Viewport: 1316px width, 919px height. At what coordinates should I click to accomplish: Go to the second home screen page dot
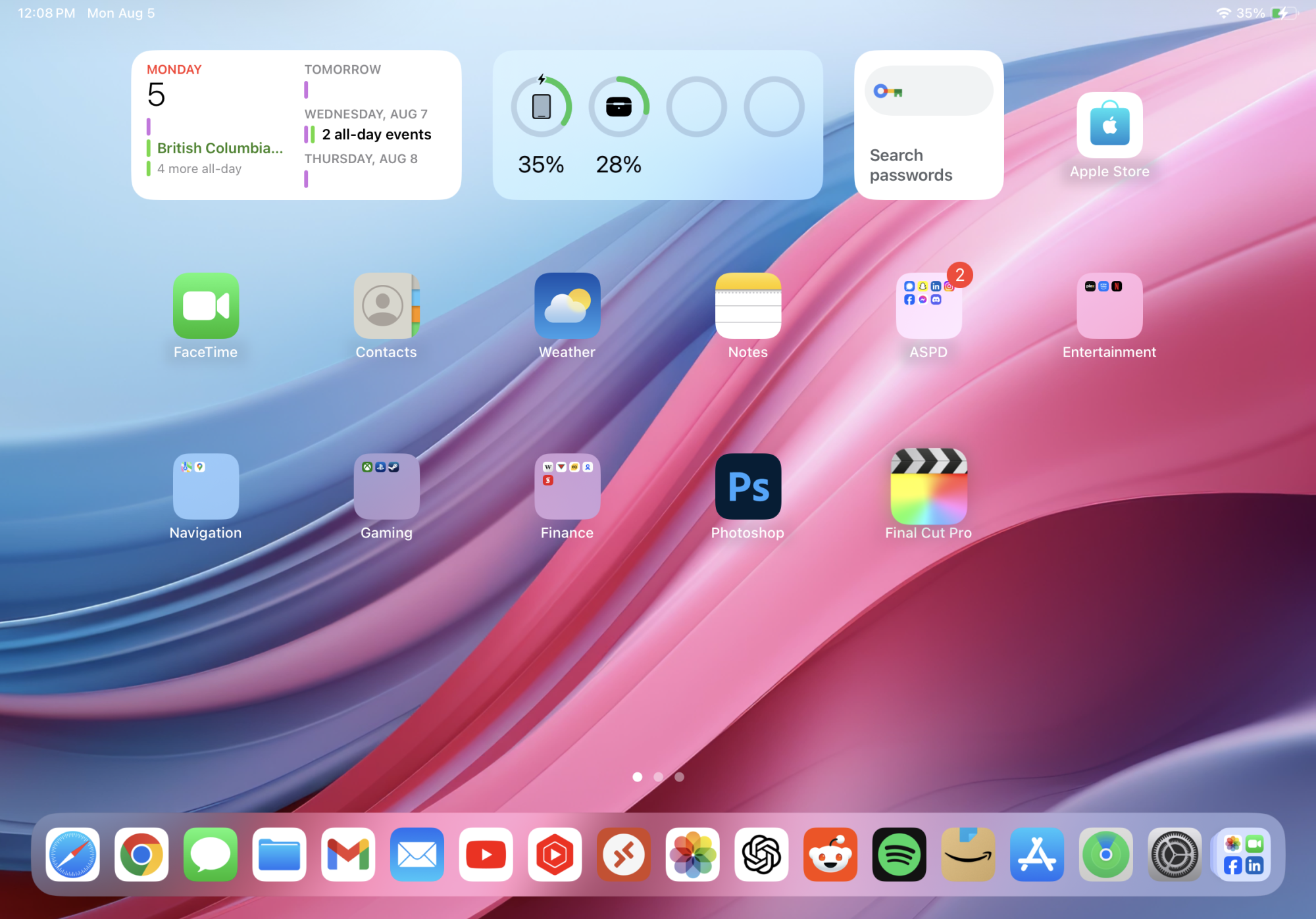click(658, 777)
